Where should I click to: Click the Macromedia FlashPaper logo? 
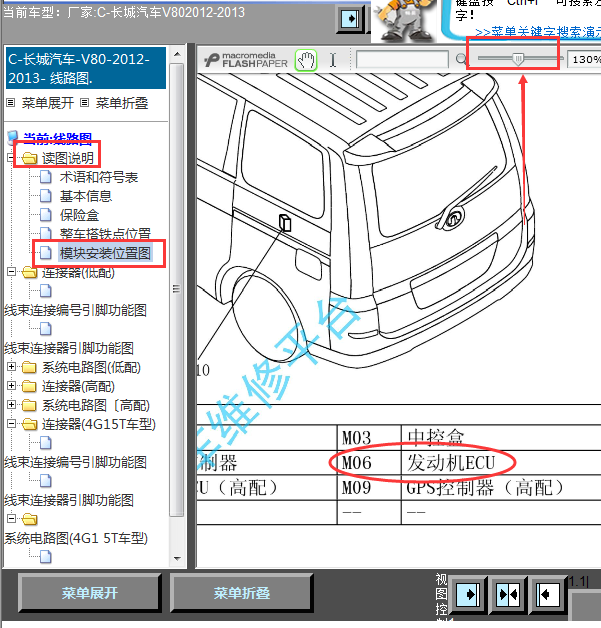(245, 60)
